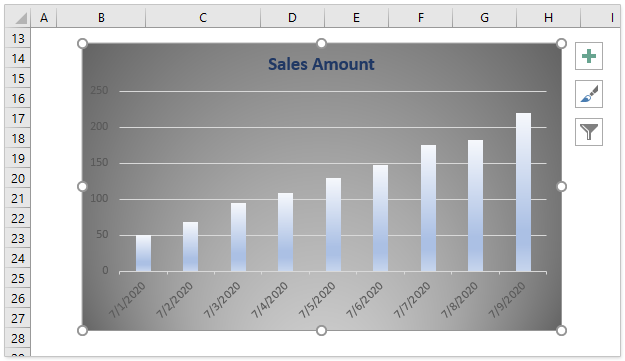Select row 16 header
Screen dimensions: 625x361
pos(18,98)
